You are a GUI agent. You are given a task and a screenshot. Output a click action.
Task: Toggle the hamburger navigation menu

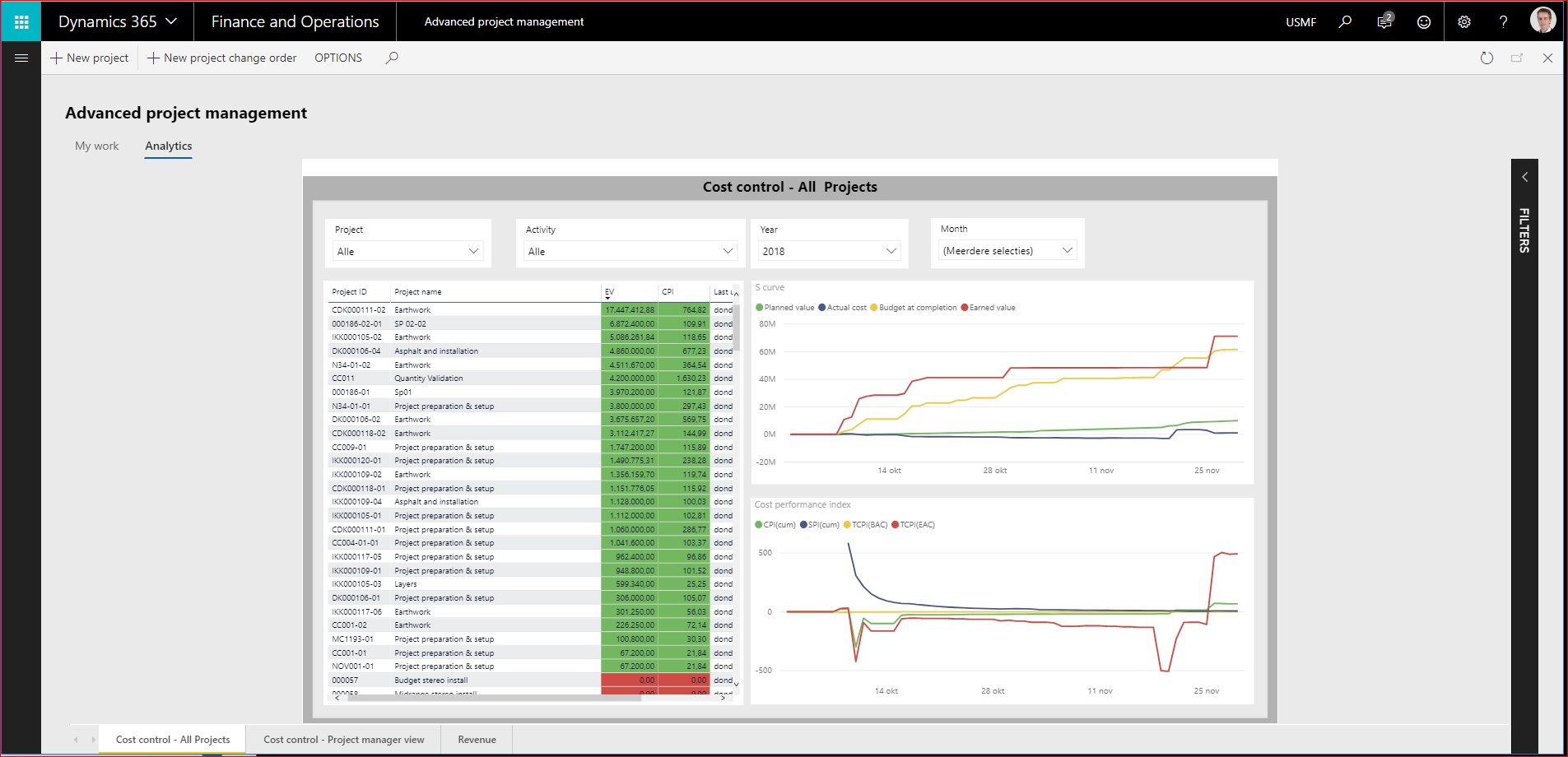pos(21,58)
